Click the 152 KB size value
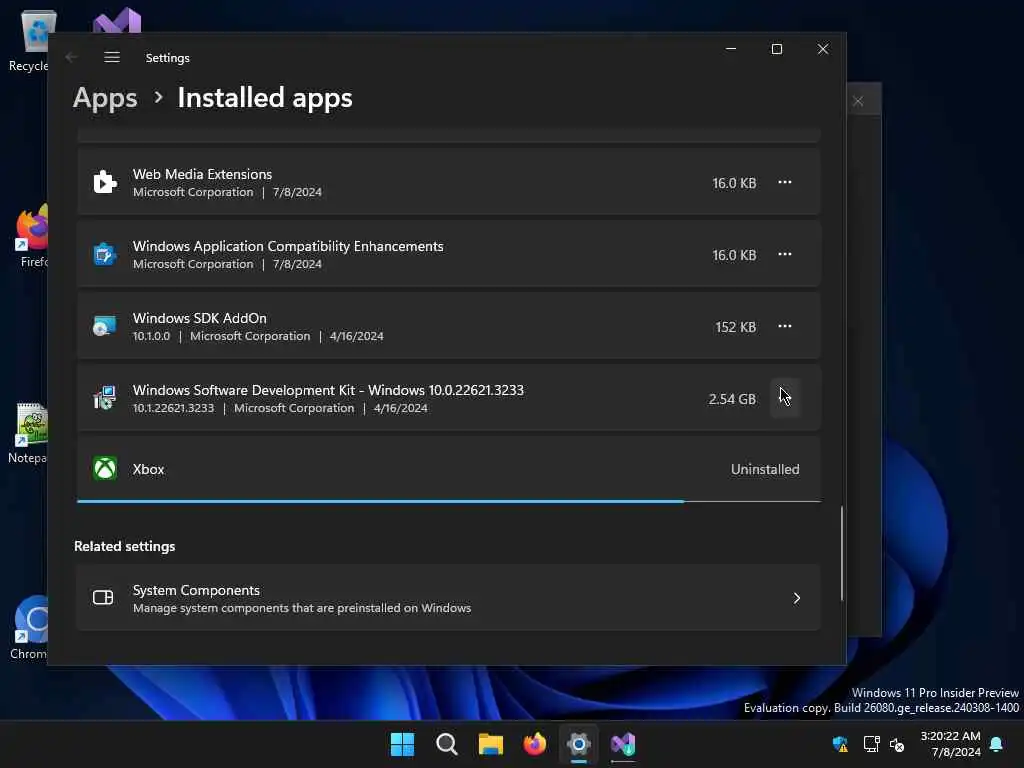Image resolution: width=1024 pixels, height=768 pixels. pyautogui.click(x=735, y=327)
